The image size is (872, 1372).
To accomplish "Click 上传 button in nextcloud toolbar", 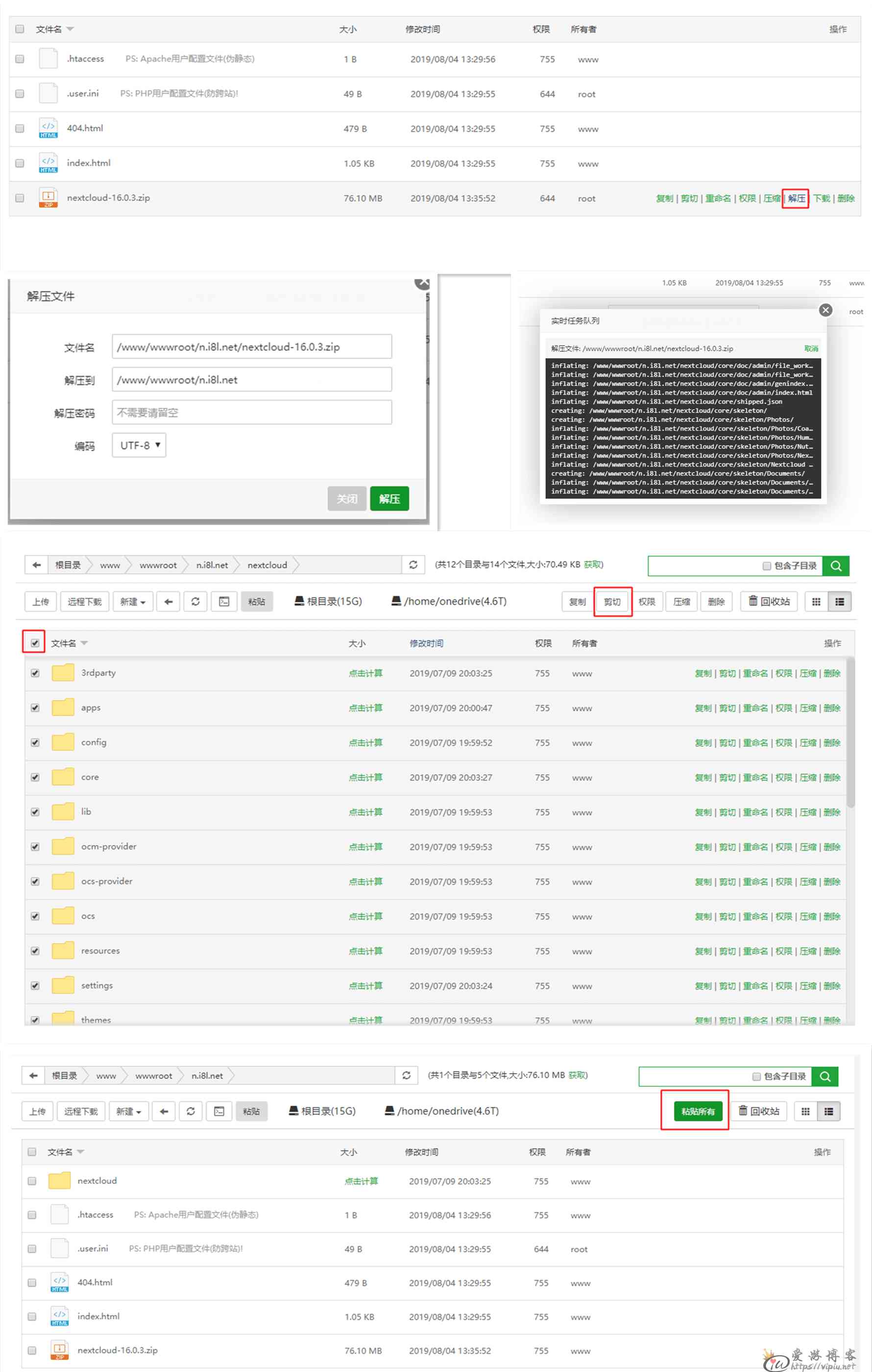I will pos(41,602).
